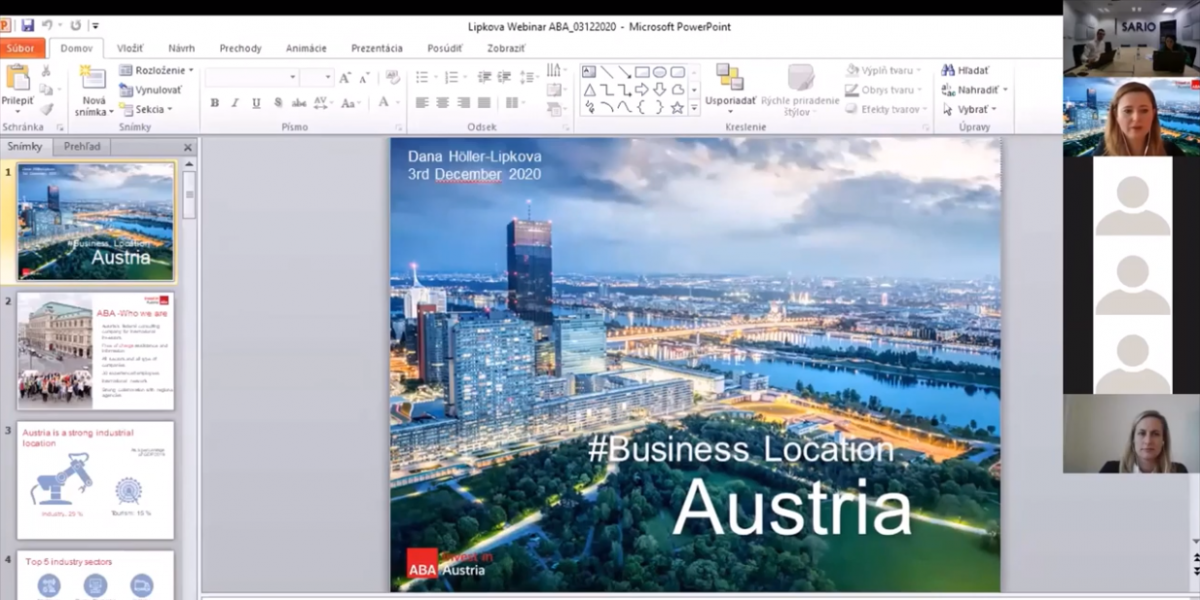Toggle text Shadow formatting
1200x600 pixels.
tap(277, 103)
